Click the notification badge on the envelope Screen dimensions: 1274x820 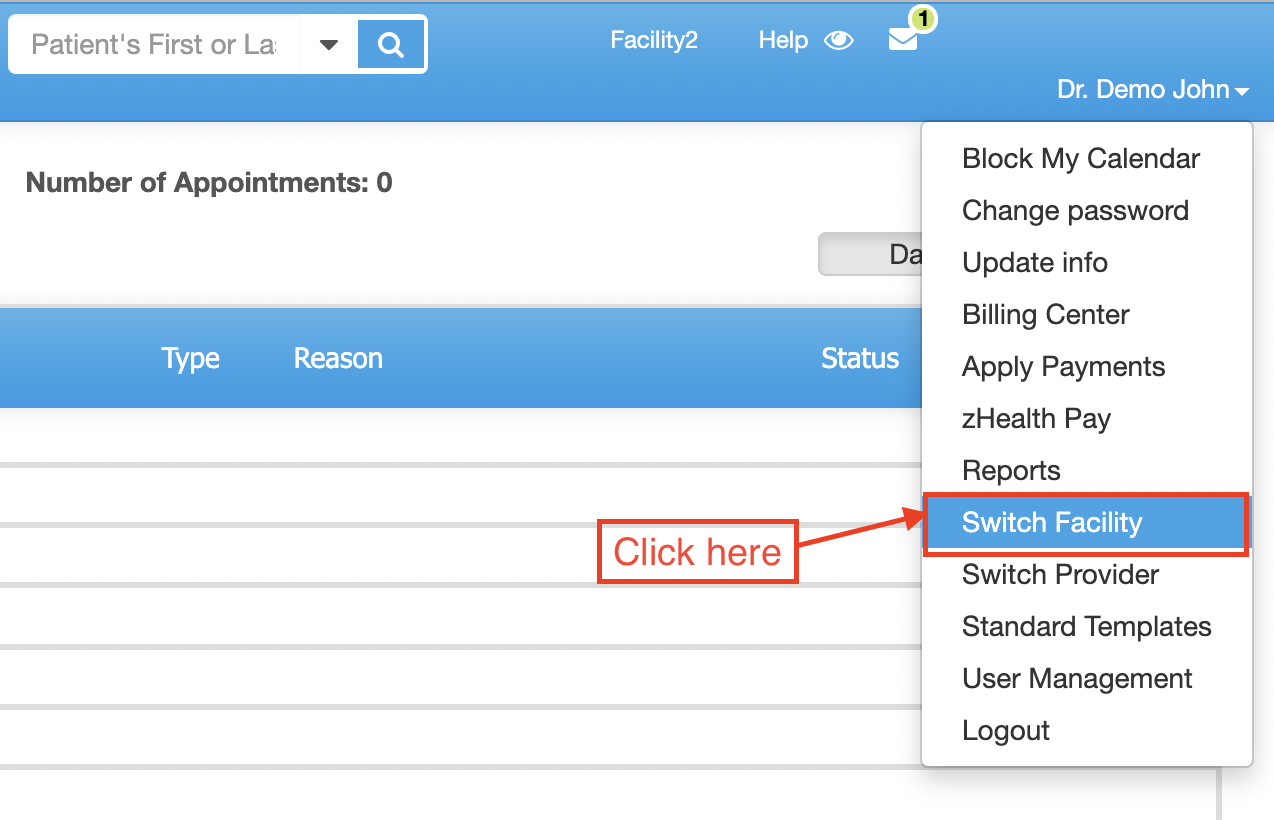(923, 19)
